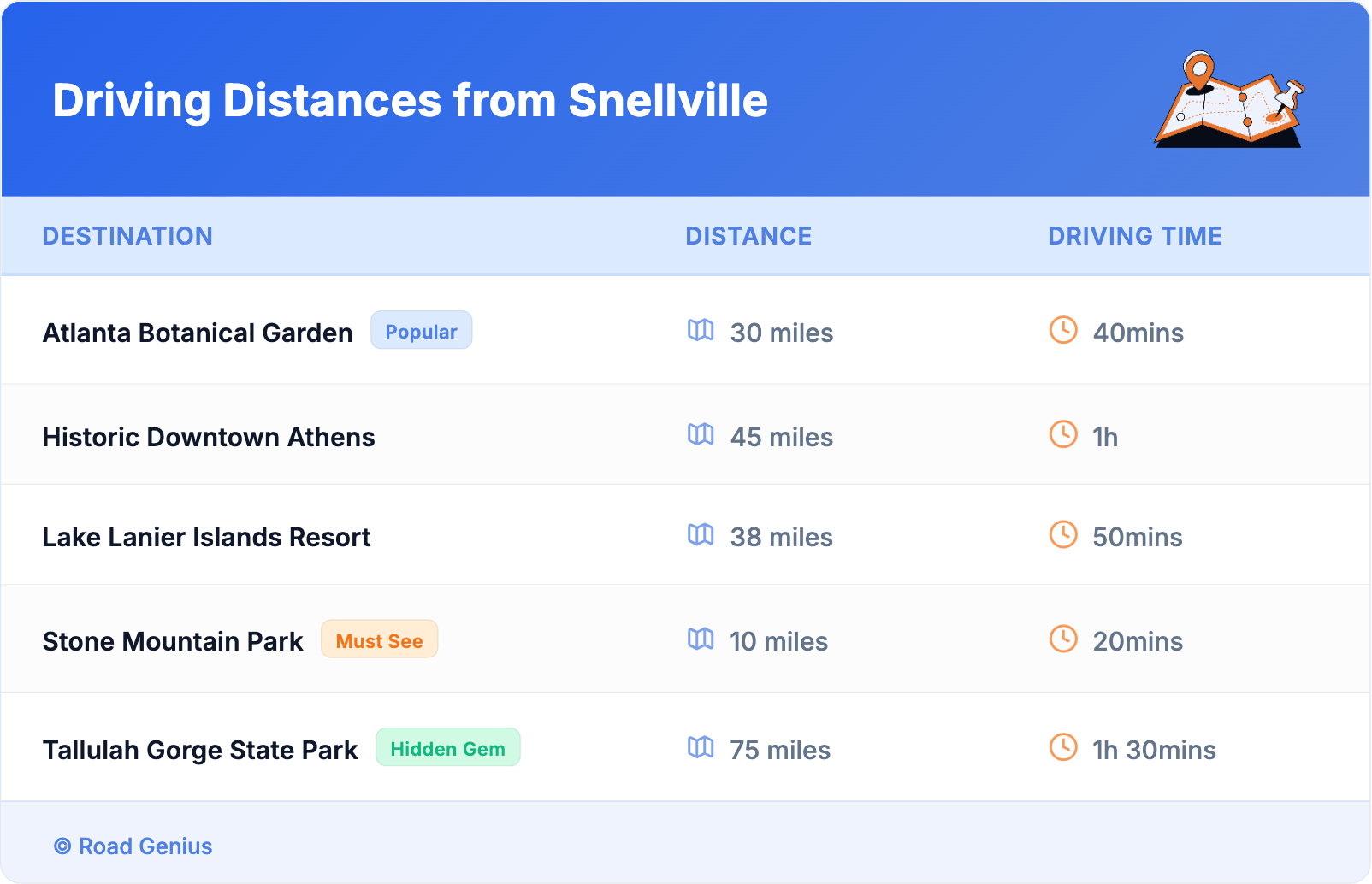Click the Destination column header

pos(127,236)
